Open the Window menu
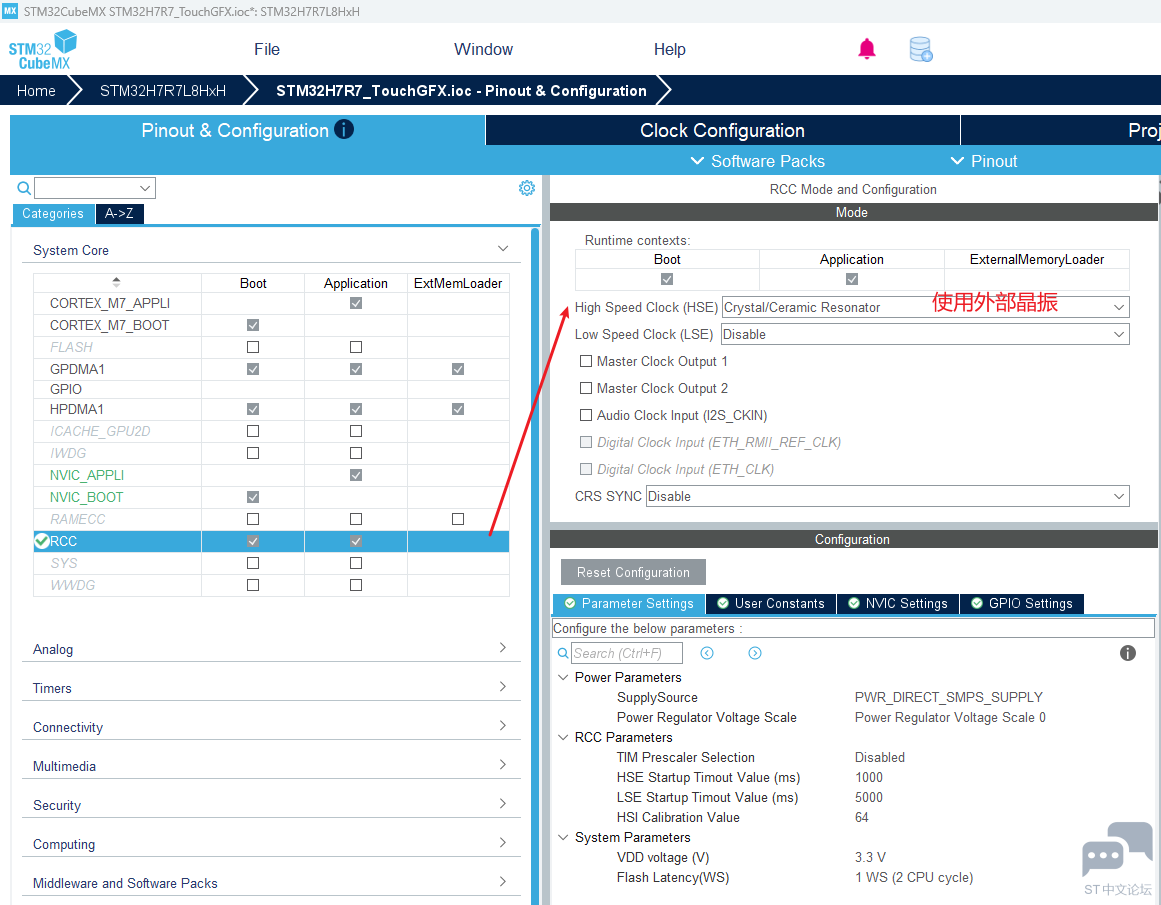1161x905 pixels. click(x=483, y=50)
